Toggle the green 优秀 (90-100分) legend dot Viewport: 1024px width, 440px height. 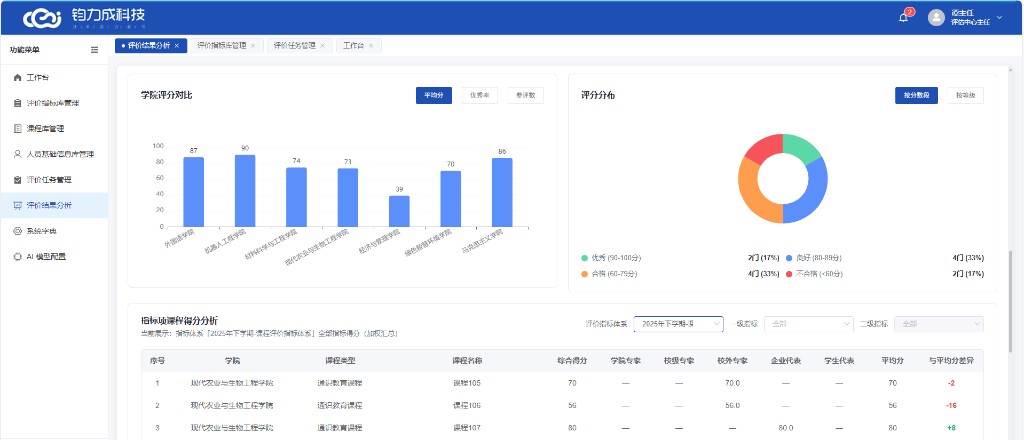point(584,258)
